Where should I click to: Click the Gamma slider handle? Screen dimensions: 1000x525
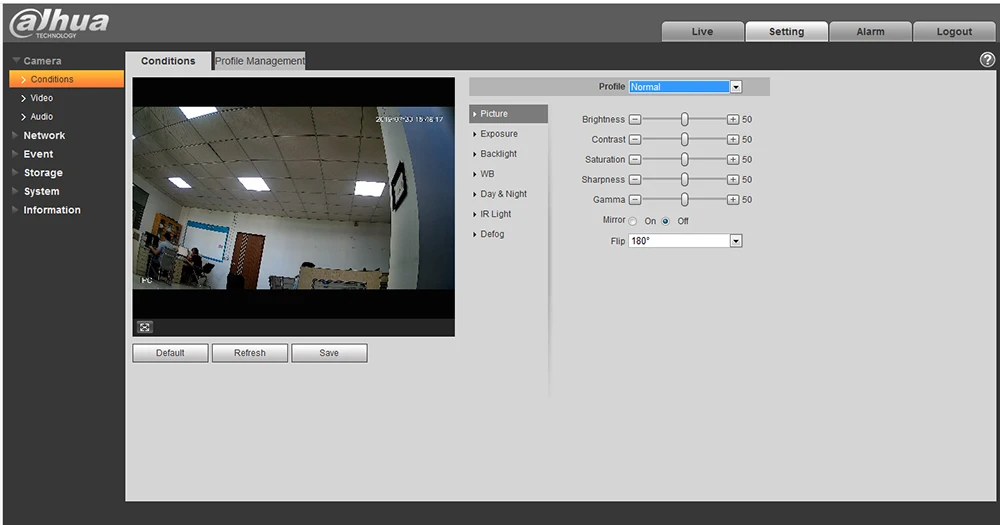[x=684, y=200]
